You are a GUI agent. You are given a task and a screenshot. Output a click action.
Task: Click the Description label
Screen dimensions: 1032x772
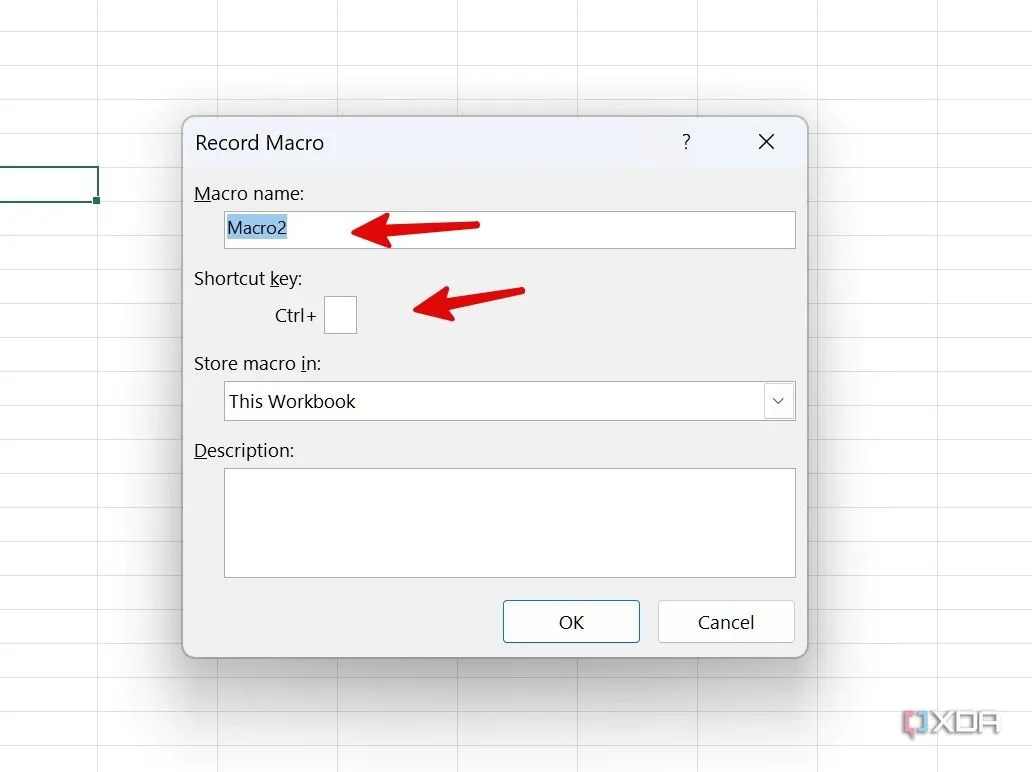(244, 451)
